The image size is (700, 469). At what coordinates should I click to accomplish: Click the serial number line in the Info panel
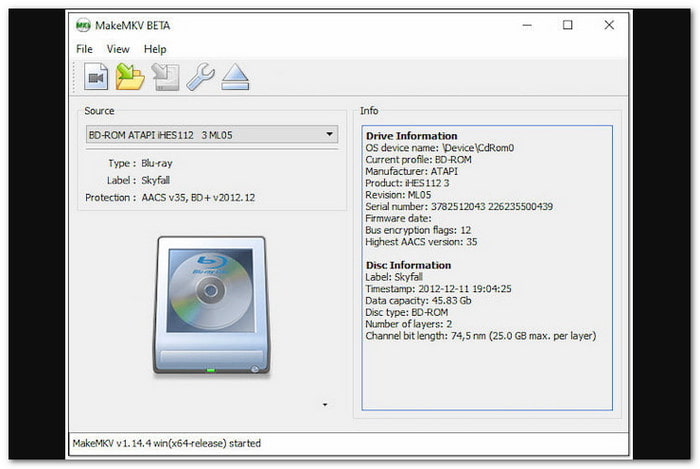[x=459, y=206]
